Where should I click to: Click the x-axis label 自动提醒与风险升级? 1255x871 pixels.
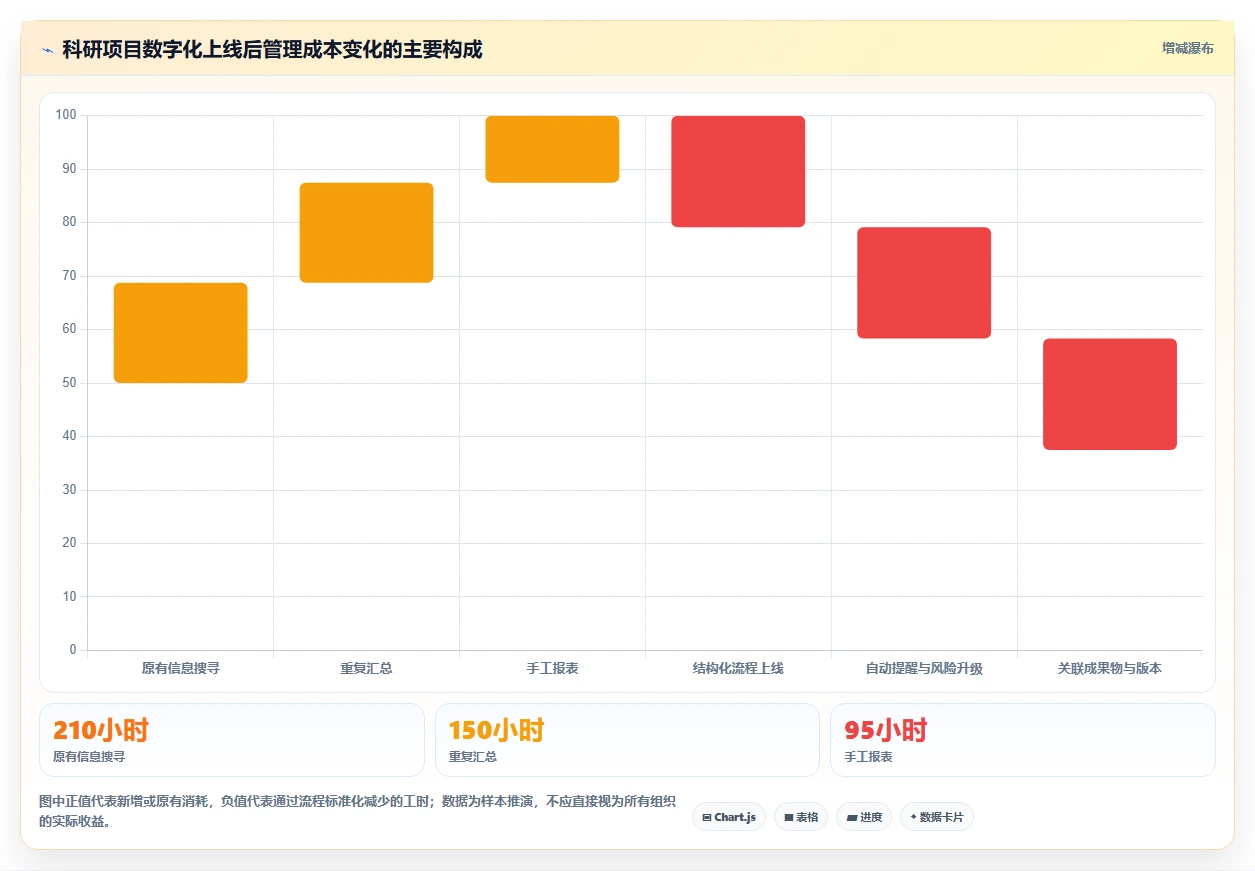[924, 668]
